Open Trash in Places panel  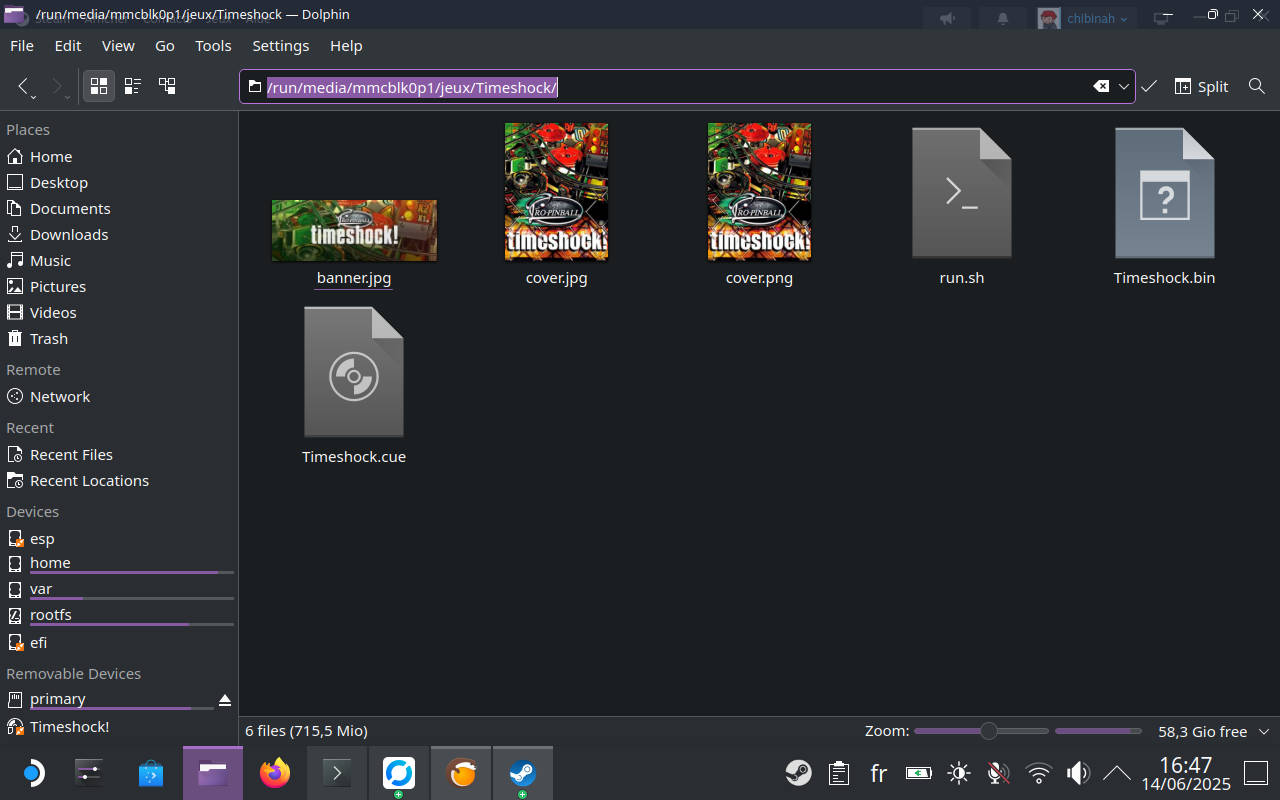point(119,339)
